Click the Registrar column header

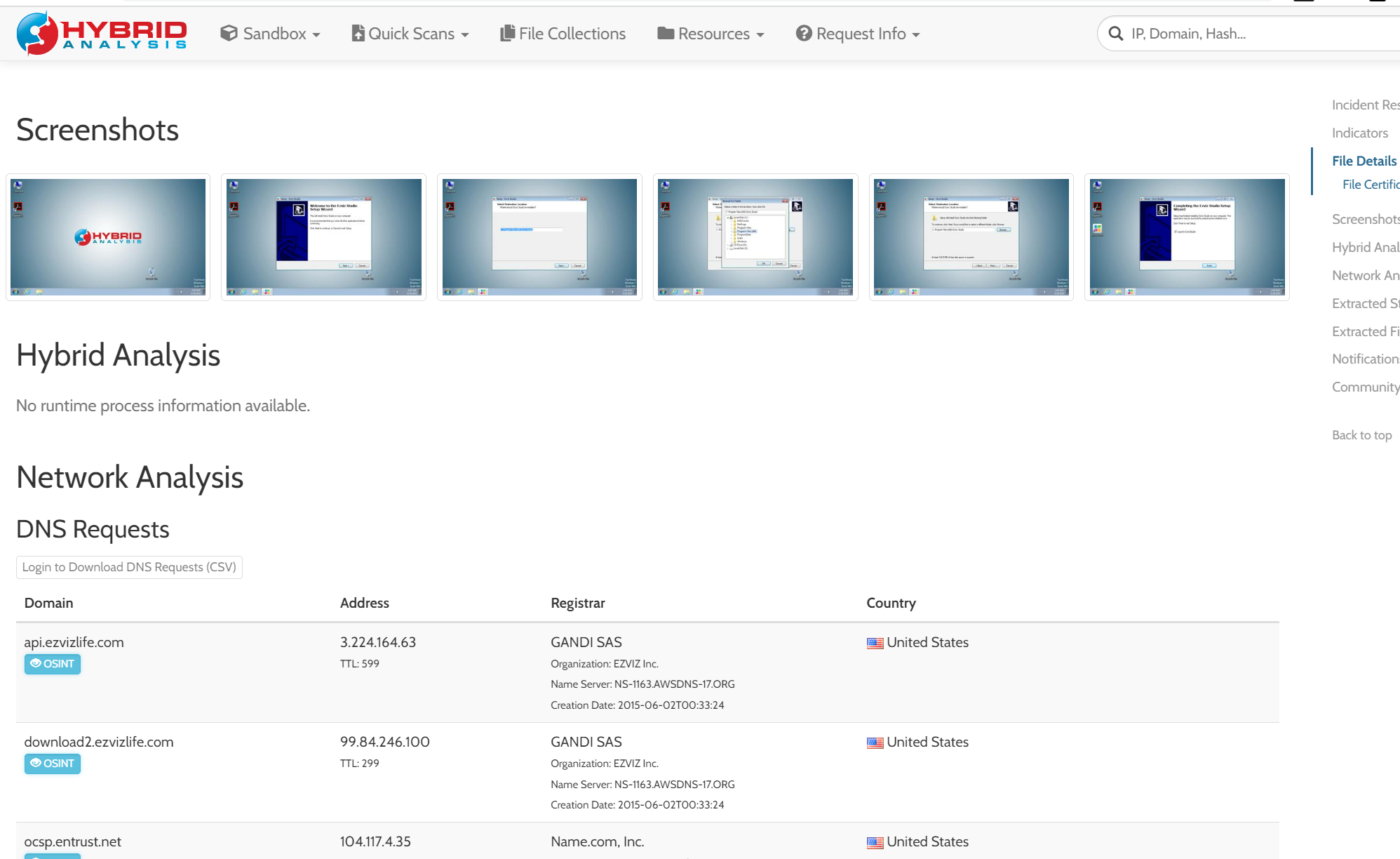click(x=578, y=603)
